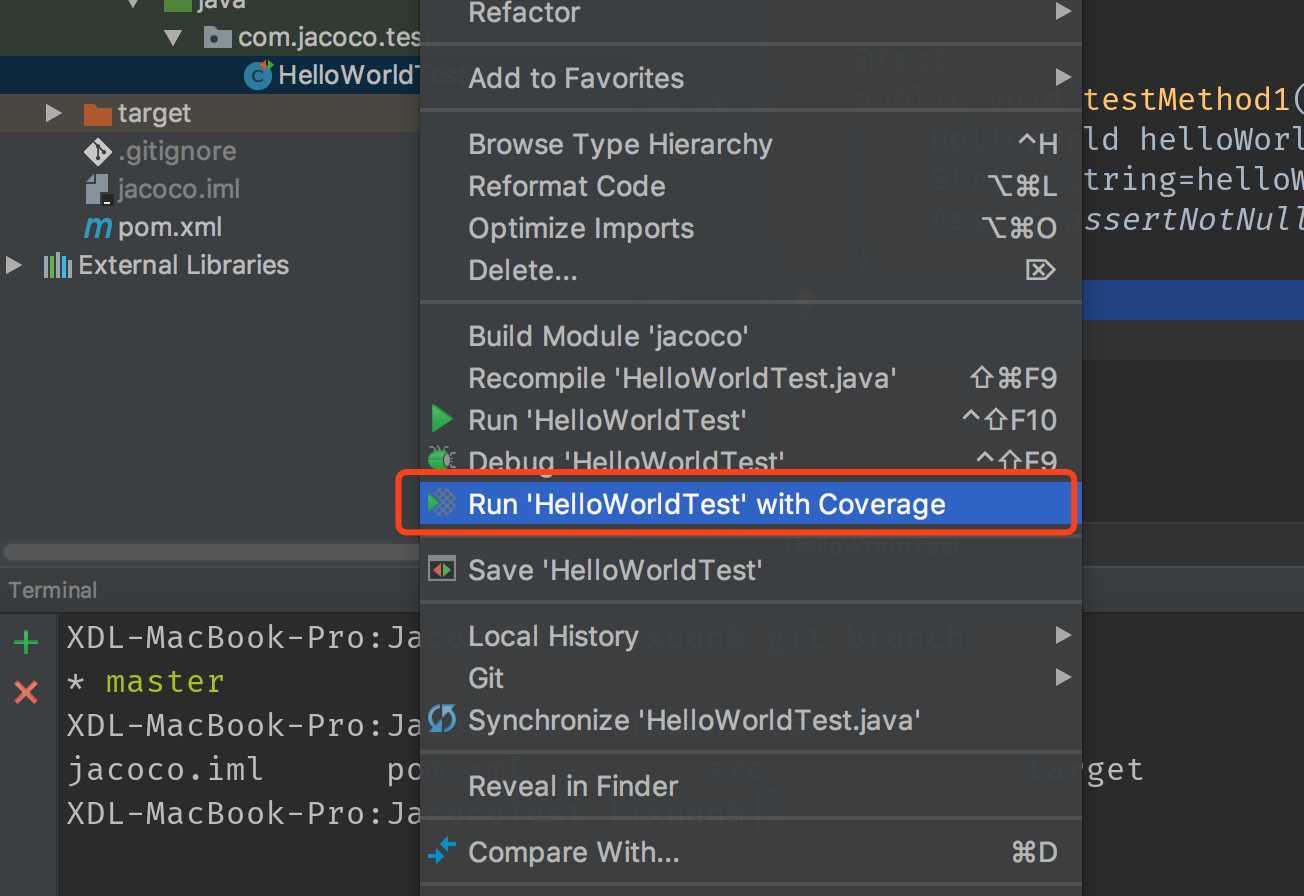
Task: Click the coverage run icon
Action: point(441,503)
